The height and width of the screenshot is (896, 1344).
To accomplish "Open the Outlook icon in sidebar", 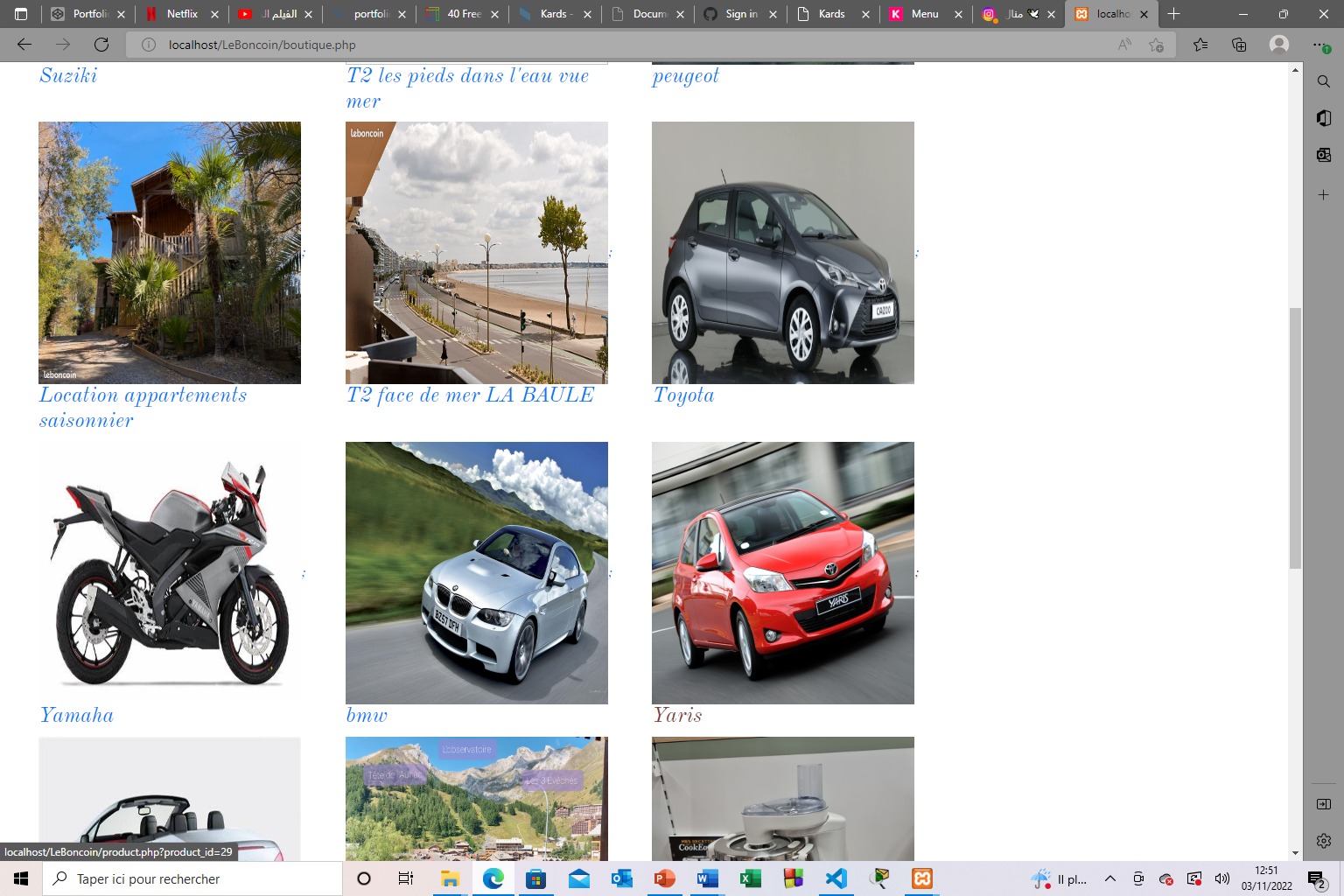I will [x=1324, y=155].
